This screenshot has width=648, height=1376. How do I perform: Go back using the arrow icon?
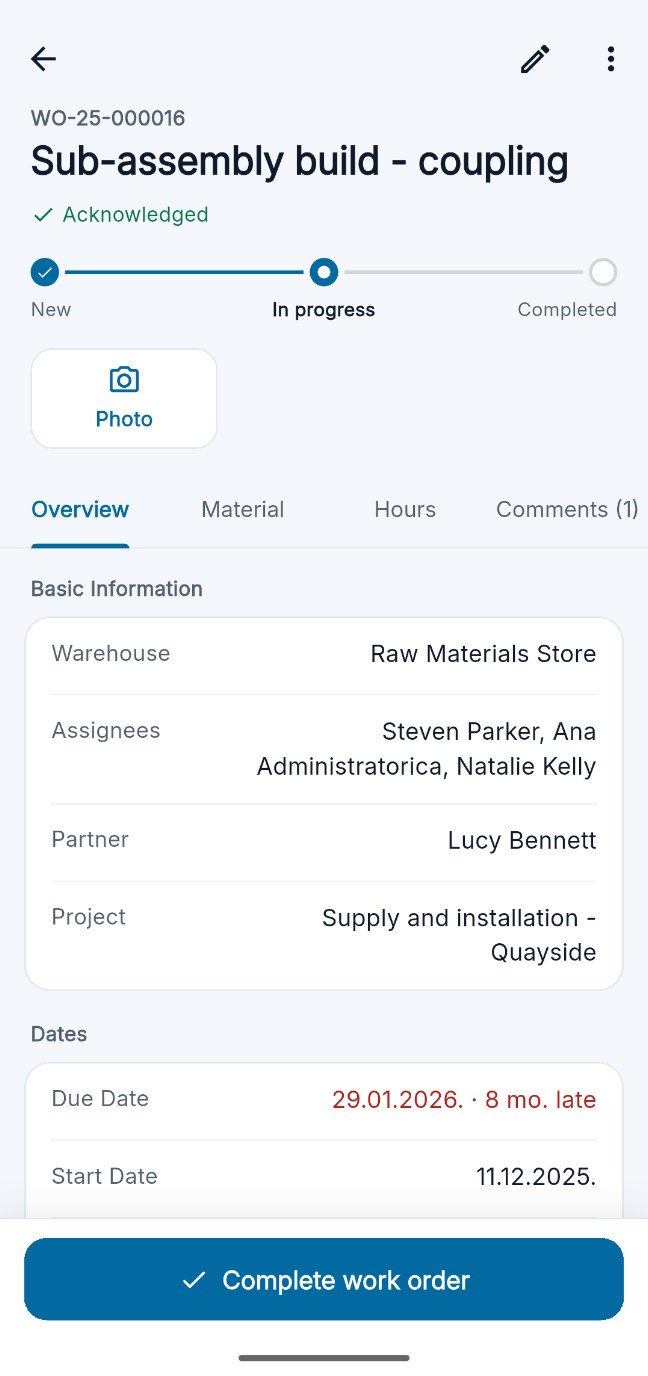[44, 59]
